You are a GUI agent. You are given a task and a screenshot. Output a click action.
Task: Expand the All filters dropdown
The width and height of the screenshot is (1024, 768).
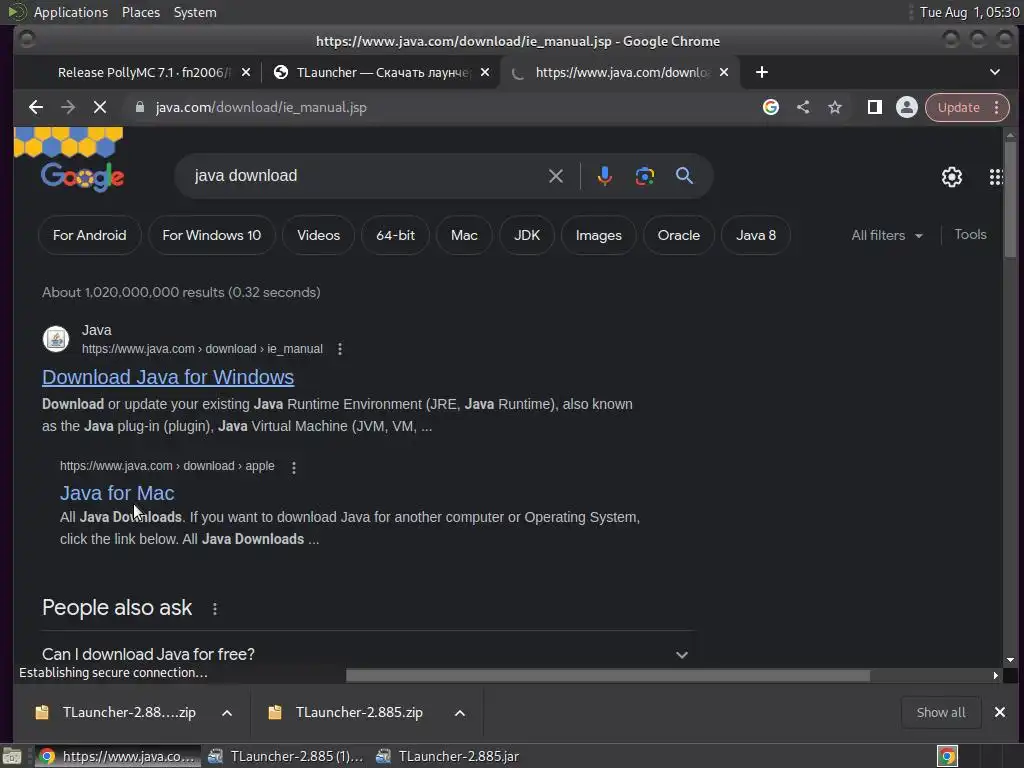887,235
